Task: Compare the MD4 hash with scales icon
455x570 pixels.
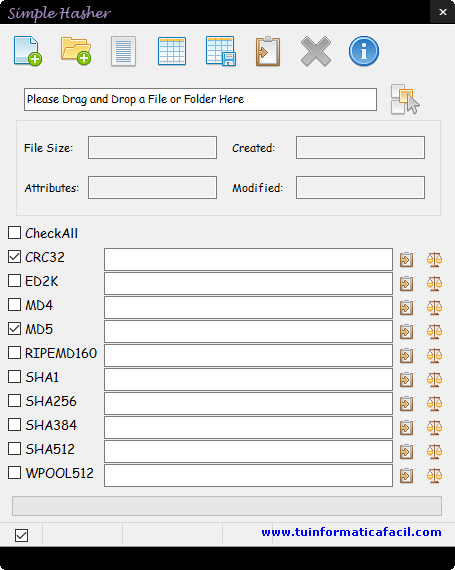Action: tap(434, 308)
